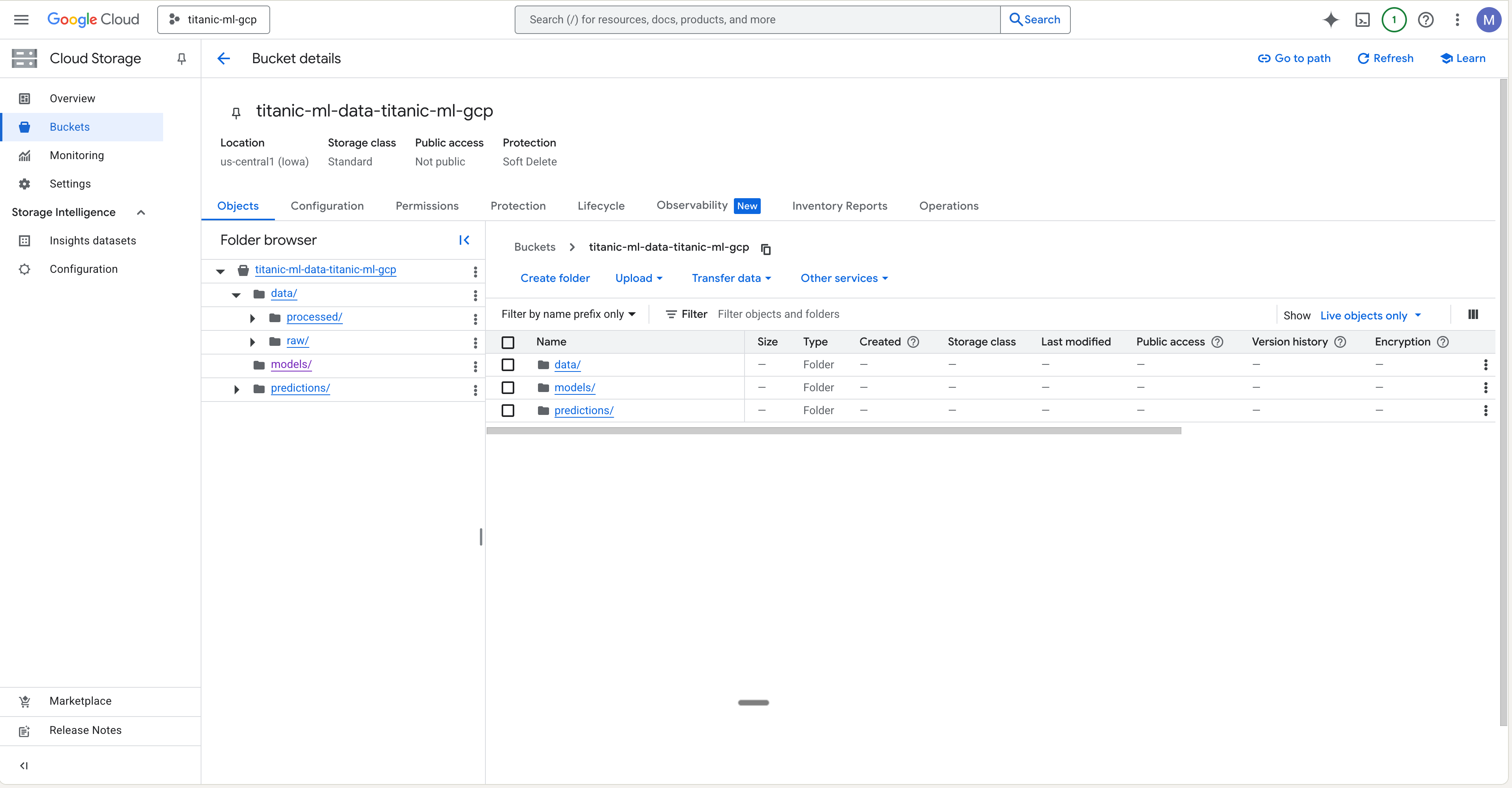Tick the checkbox beside predictions/ row
This screenshot has width=1512, height=788.
[508, 410]
